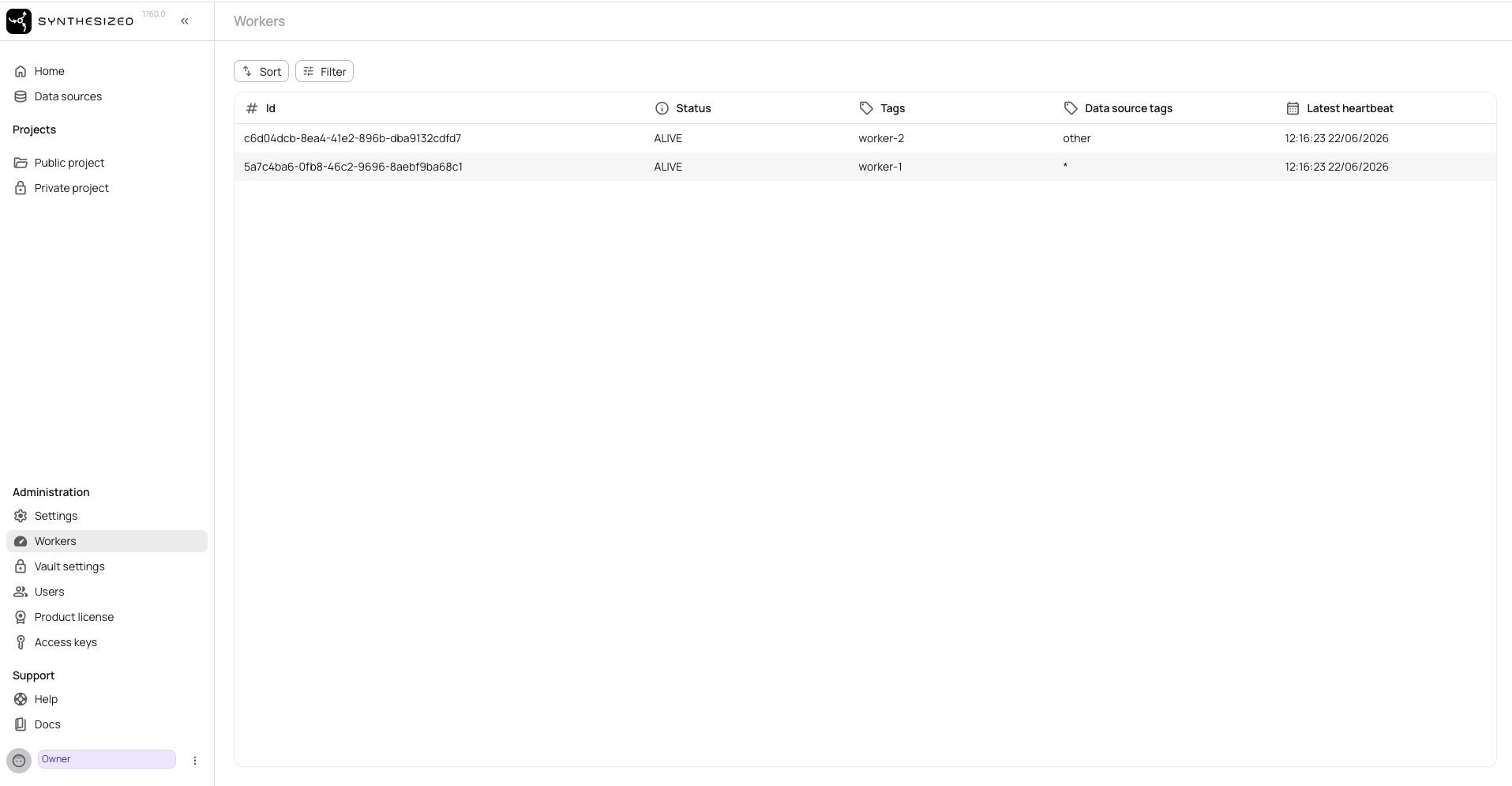Viewport: 1512px width, 786px height.
Task: Click the Owner role badge
Action: click(x=107, y=759)
